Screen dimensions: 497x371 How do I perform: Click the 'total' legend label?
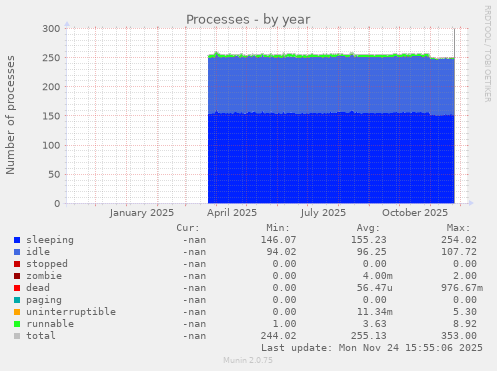(x=41, y=336)
